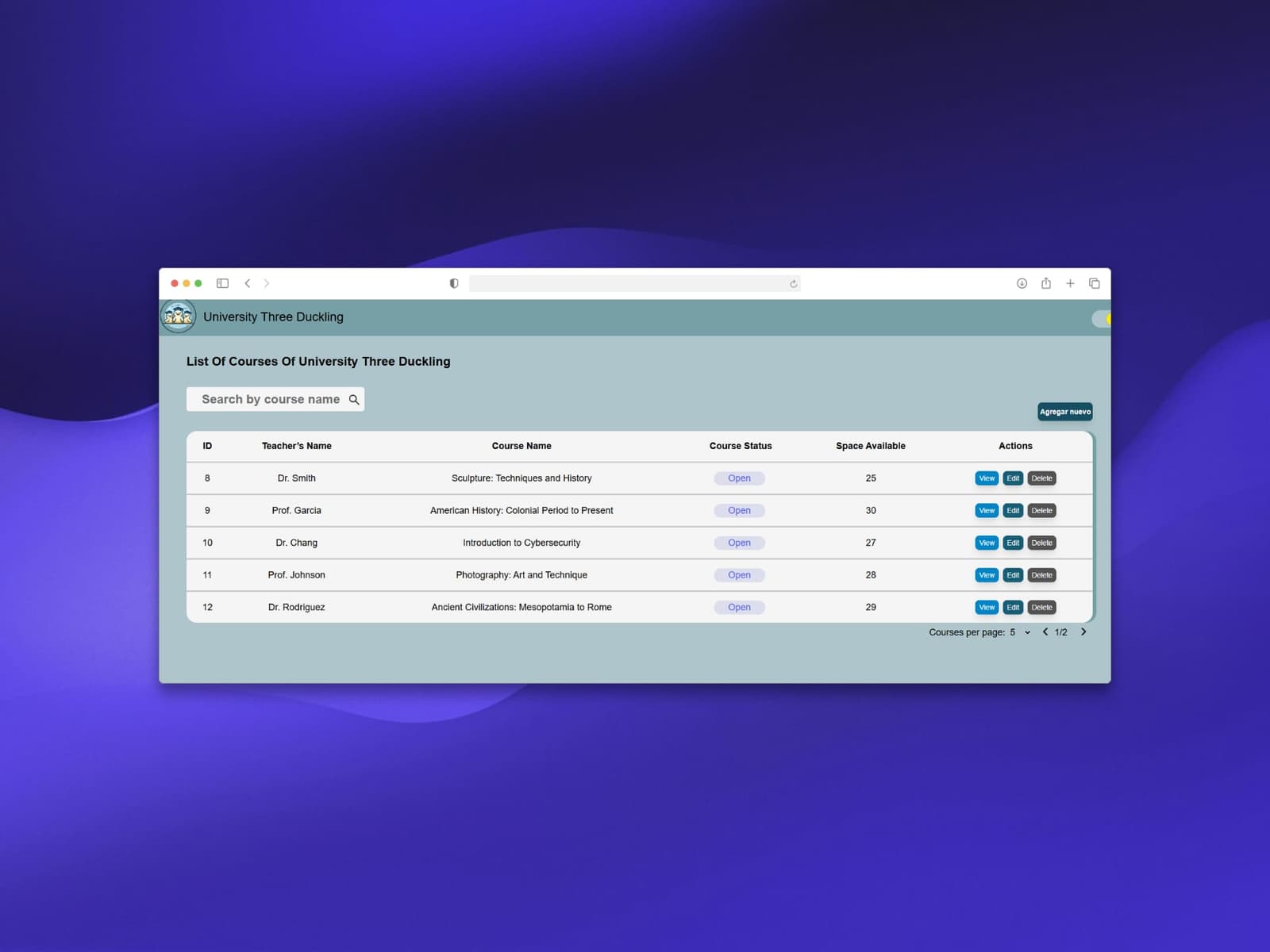Click the Actions column header
Viewport: 1270px width, 952px height.
(1015, 446)
